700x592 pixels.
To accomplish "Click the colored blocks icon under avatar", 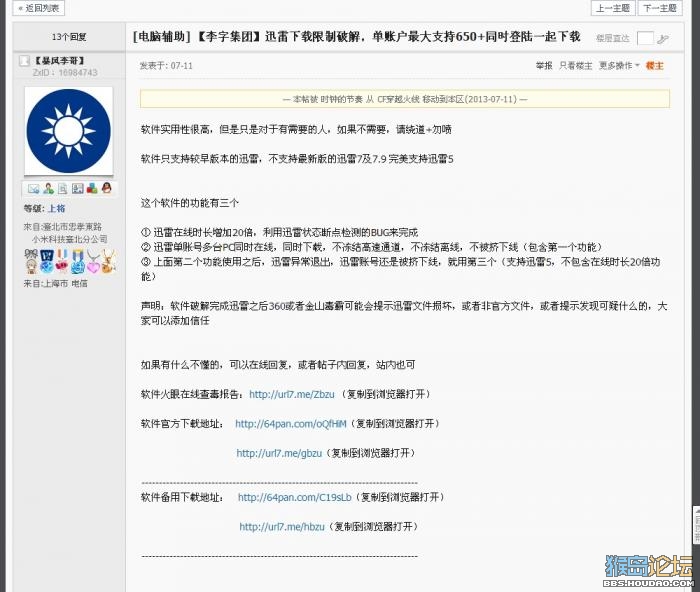I will [x=92, y=188].
